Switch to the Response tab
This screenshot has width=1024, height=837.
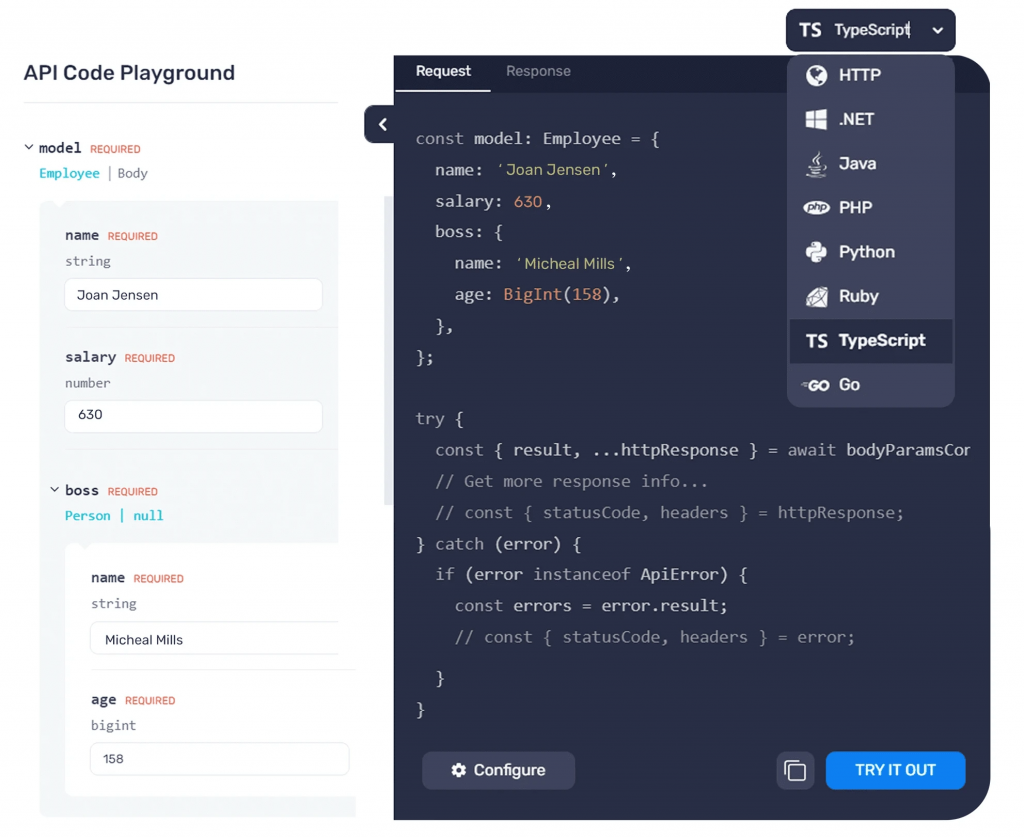coord(538,71)
